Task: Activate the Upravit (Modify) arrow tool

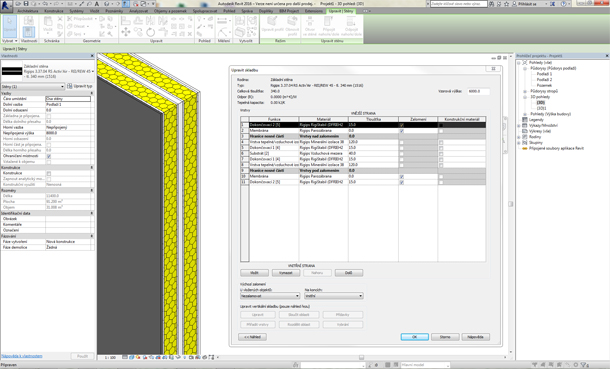Action: (x=9, y=26)
